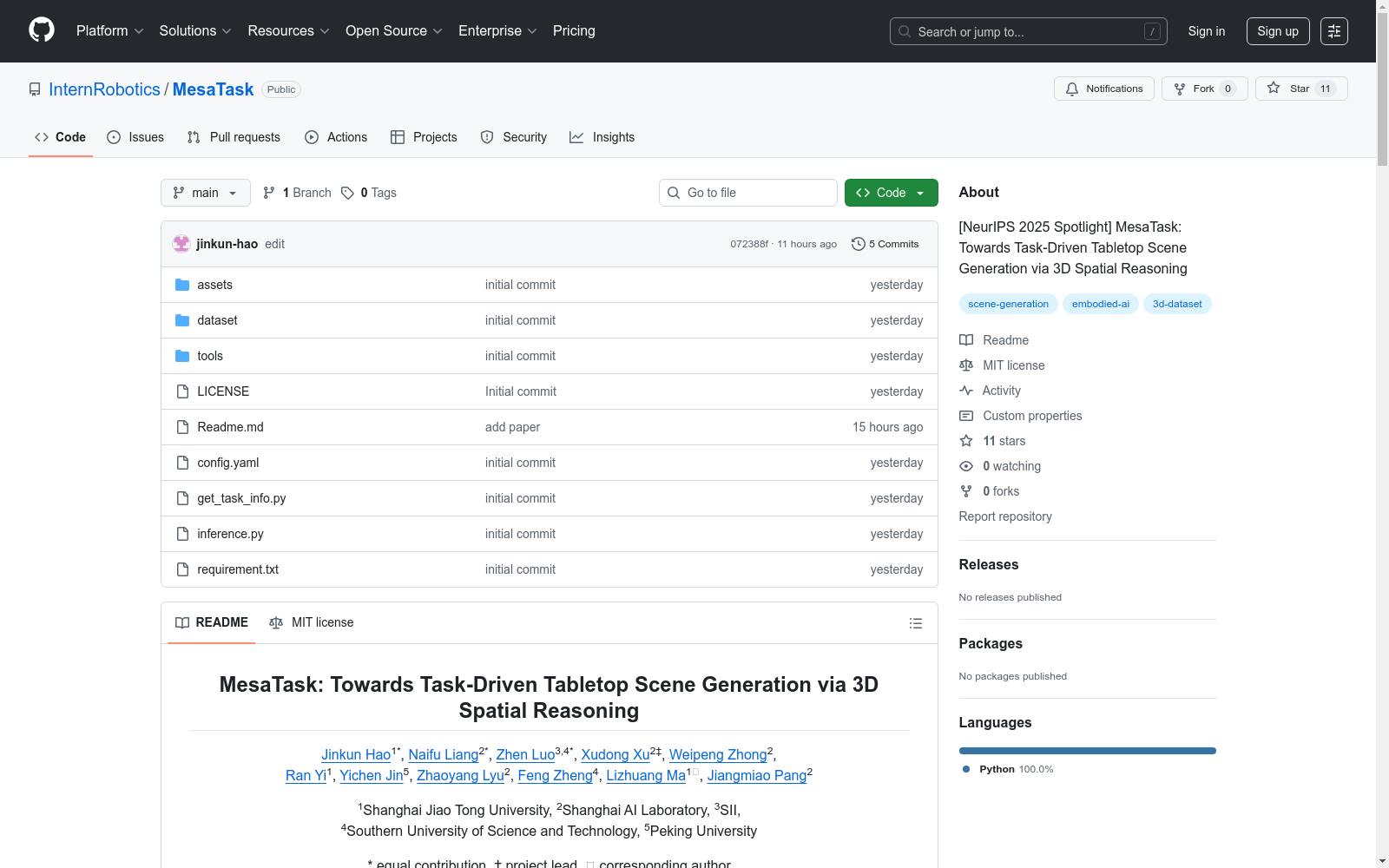Click the Python language bar
This screenshot has width=1389, height=868.
[1088, 751]
